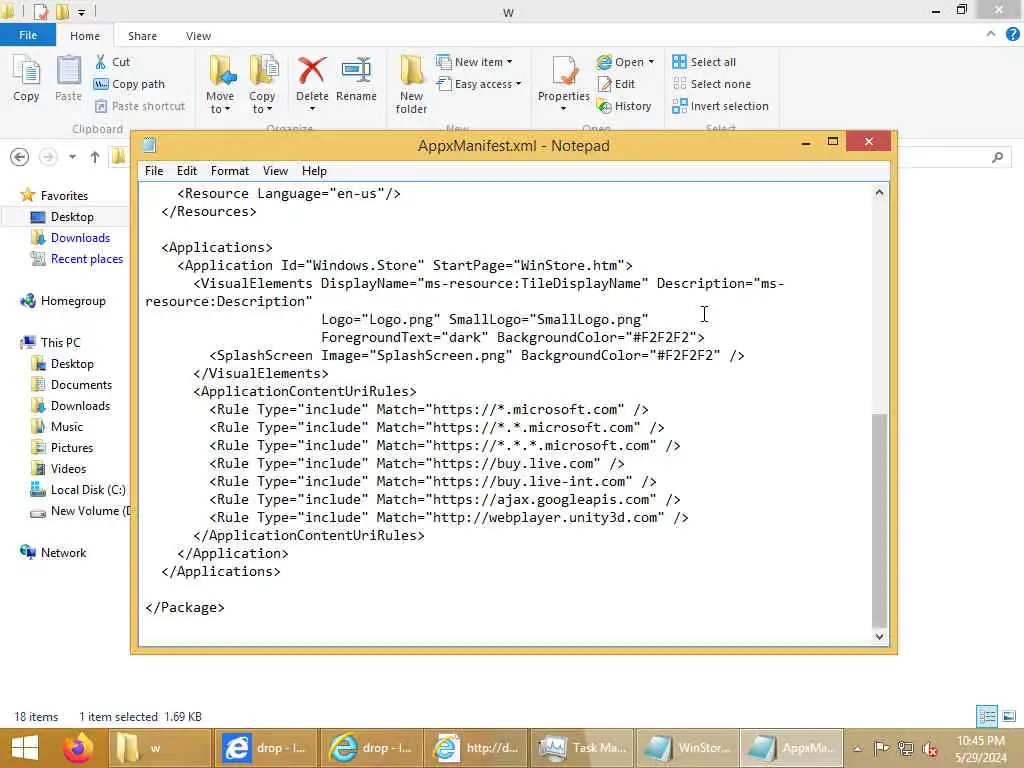Click the Cut scissors icon
The image size is (1024, 768).
pos(101,62)
